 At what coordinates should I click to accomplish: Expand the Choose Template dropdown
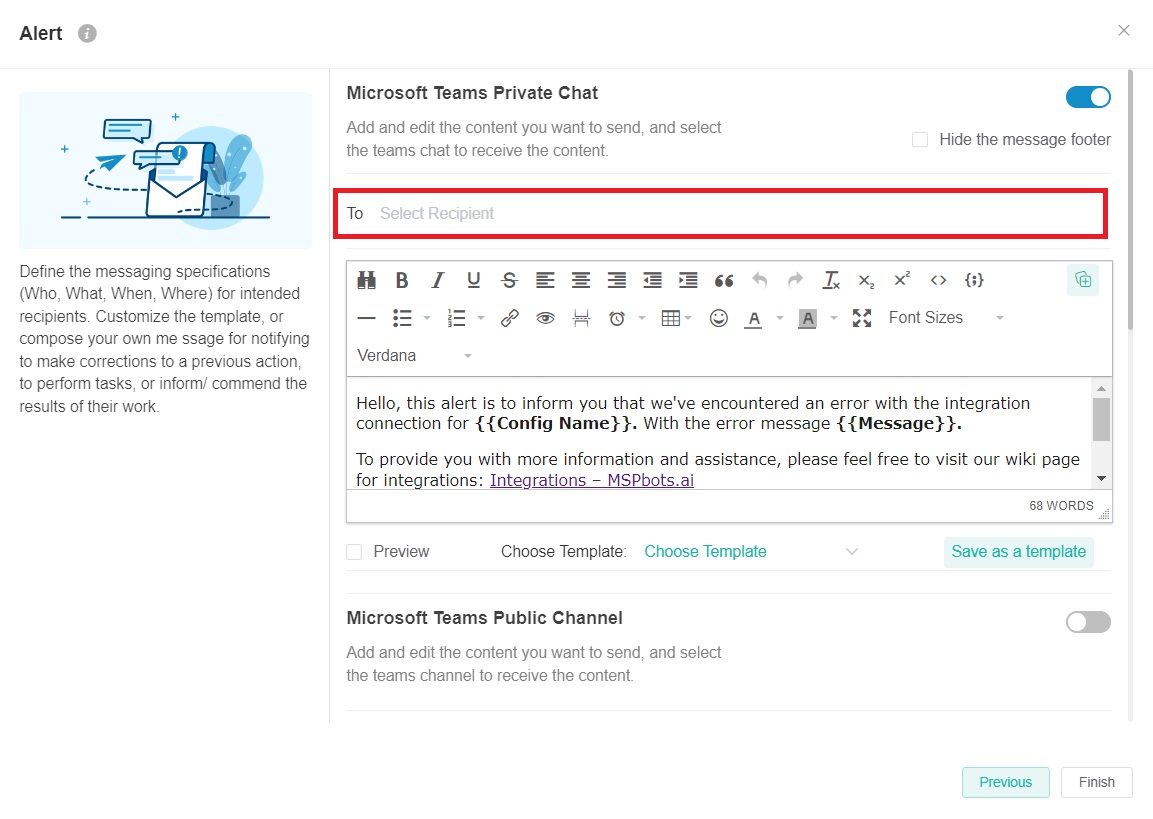750,552
